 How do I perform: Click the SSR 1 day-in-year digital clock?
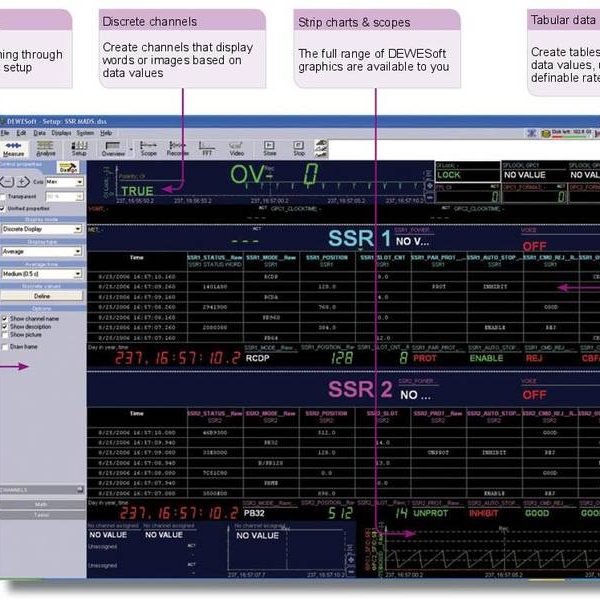coord(178,358)
